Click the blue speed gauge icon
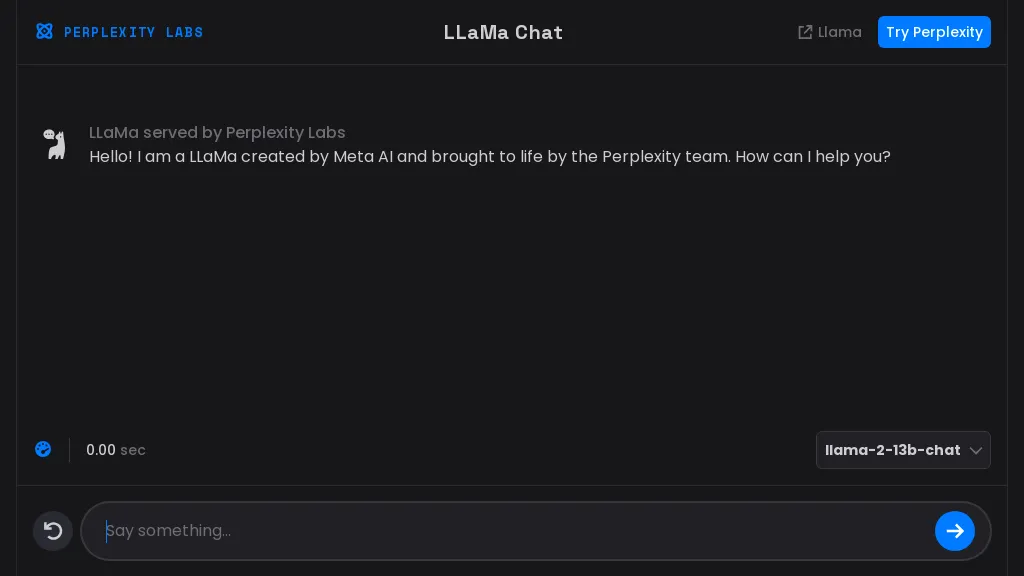This screenshot has height=576, width=1024. pos(43,449)
